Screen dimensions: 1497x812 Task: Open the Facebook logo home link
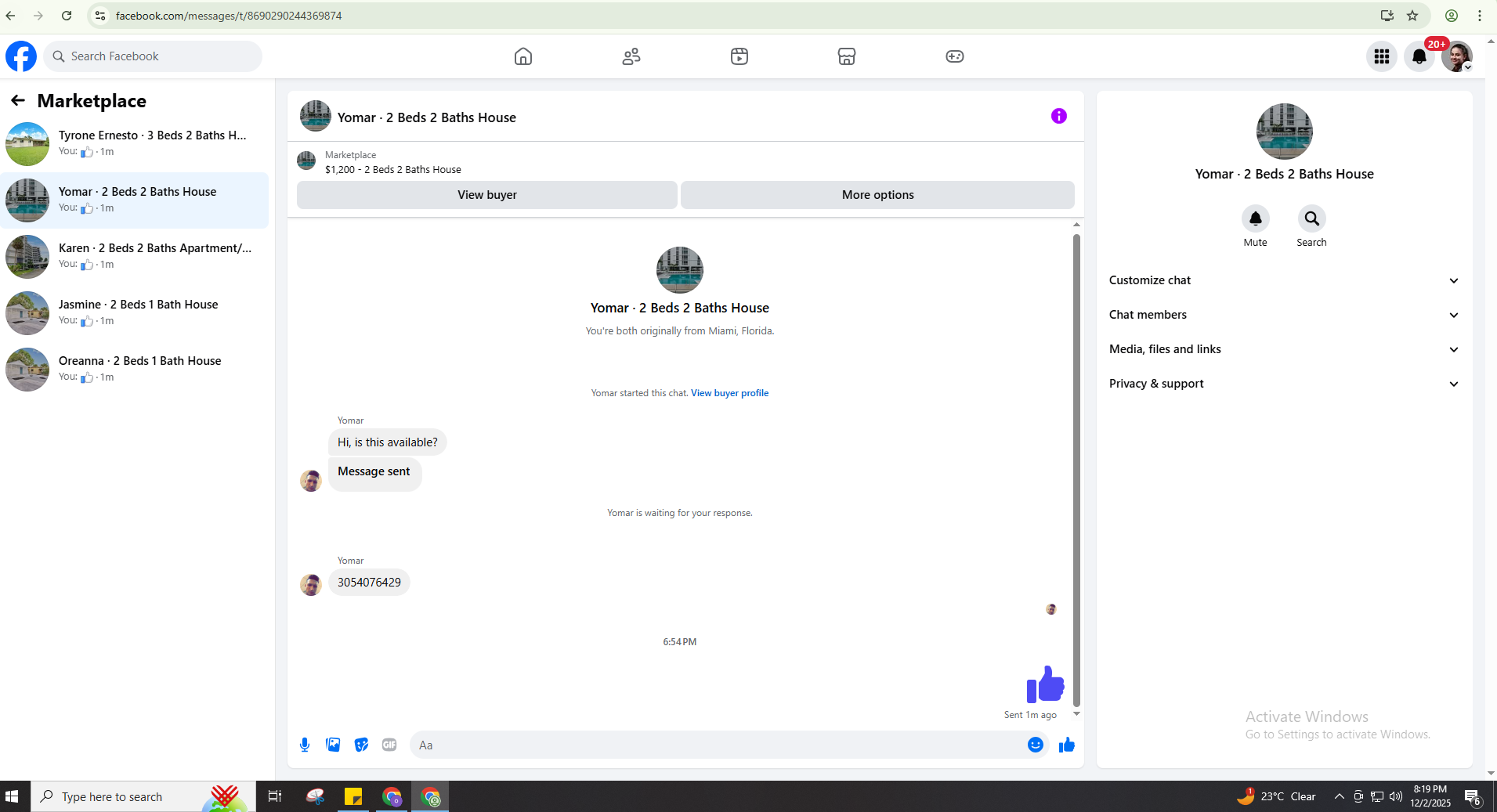[21, 56]
